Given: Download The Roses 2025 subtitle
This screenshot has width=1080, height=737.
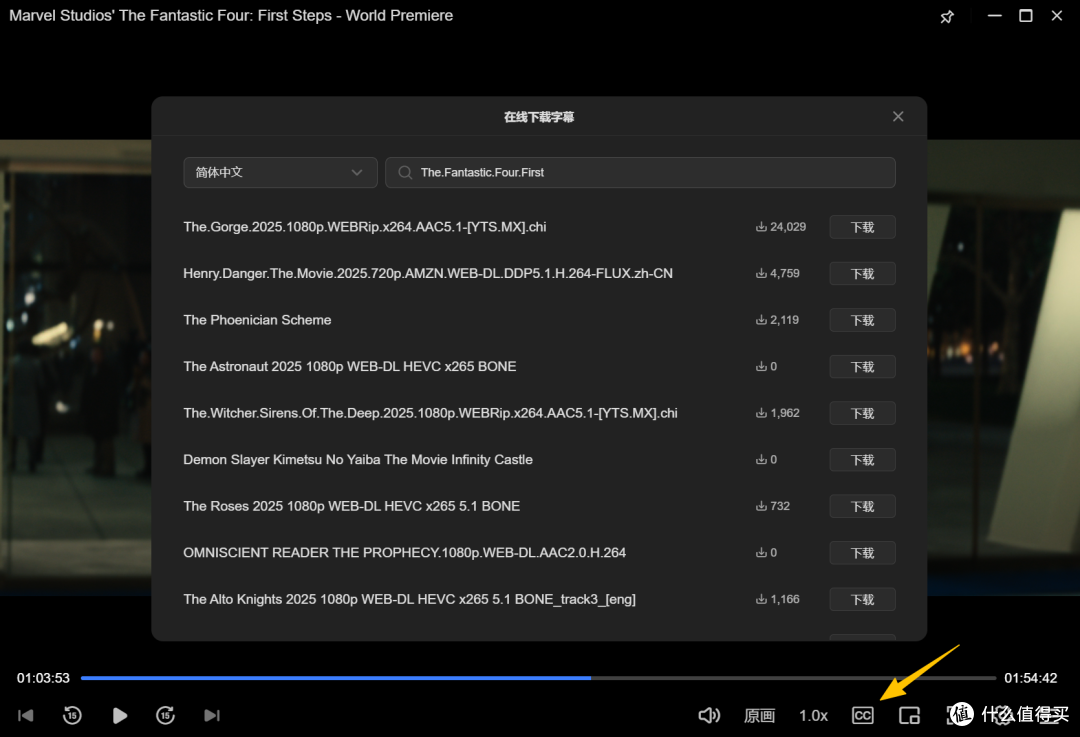Looking at the screenshot, I should [862, 506].
